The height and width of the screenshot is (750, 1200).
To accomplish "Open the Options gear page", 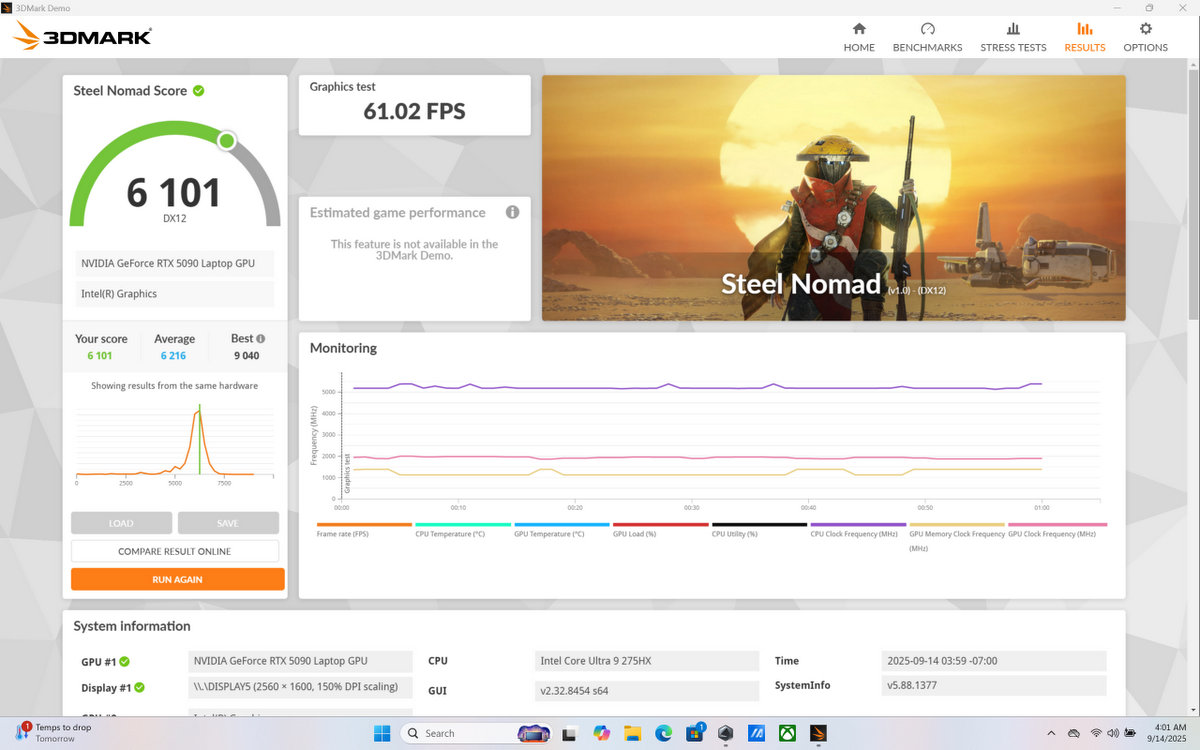I will point(1145,37).
